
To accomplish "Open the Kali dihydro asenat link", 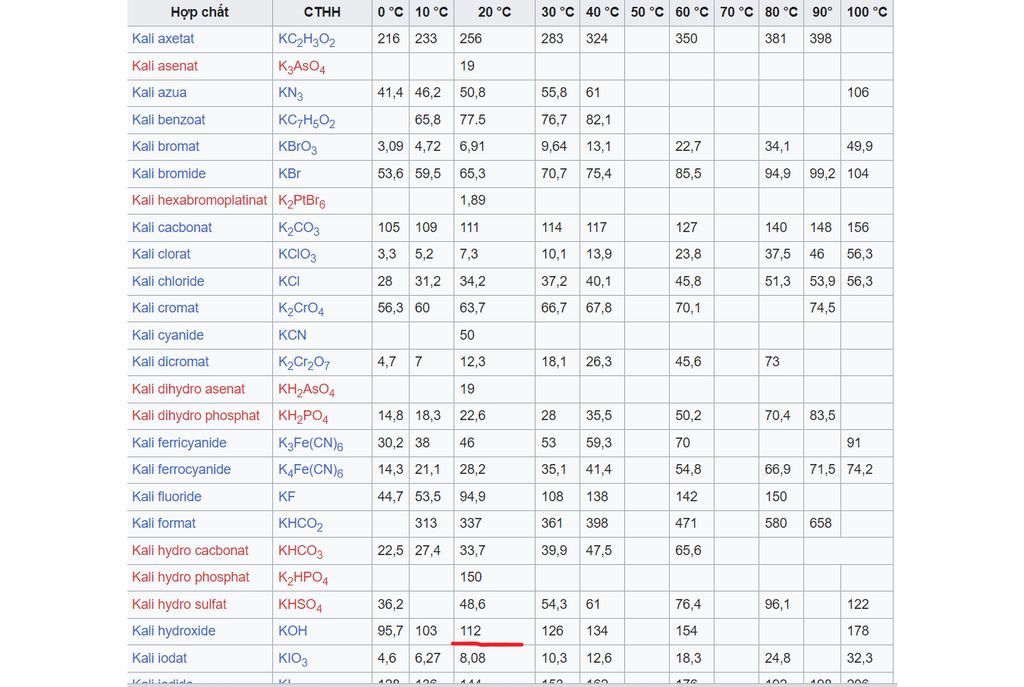I will click(188, 389).
